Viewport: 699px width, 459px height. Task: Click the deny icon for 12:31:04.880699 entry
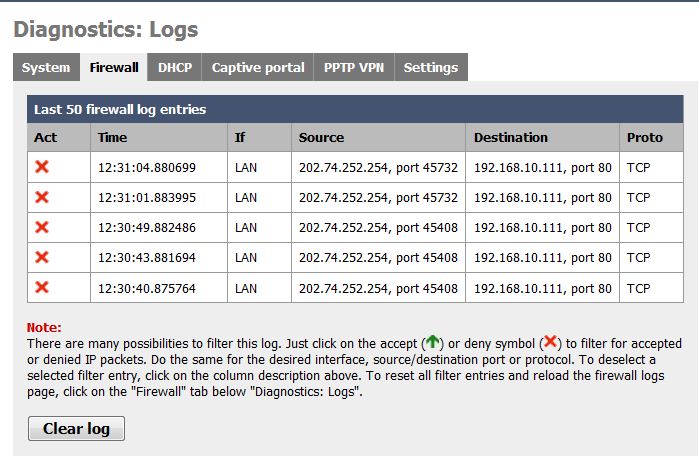click(42, 167)
